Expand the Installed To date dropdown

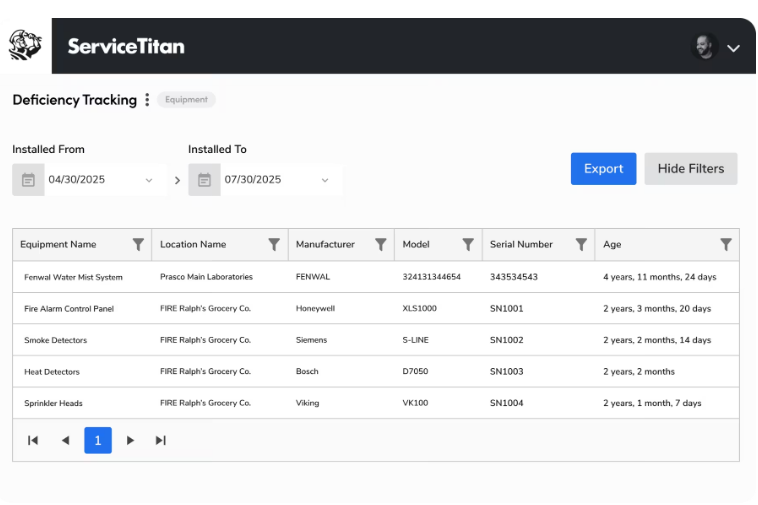(x=325, y=180)
